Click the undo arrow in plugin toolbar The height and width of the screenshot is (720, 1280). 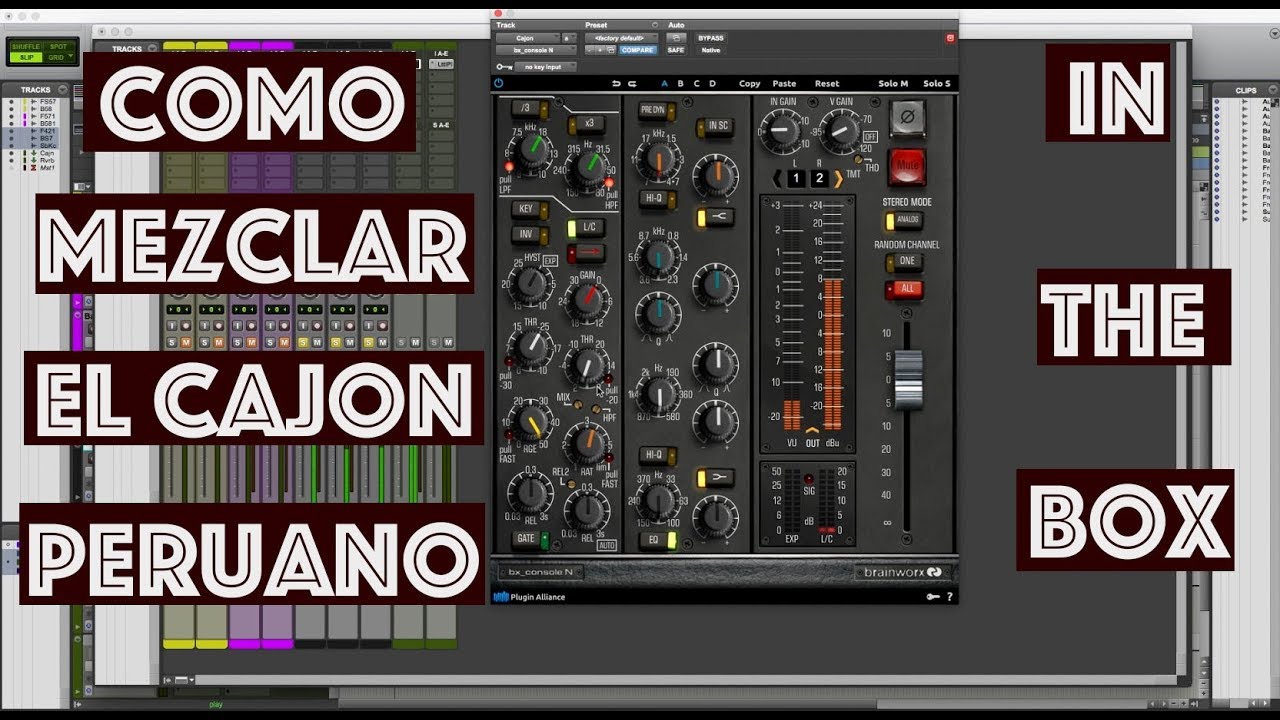point(617,83)
